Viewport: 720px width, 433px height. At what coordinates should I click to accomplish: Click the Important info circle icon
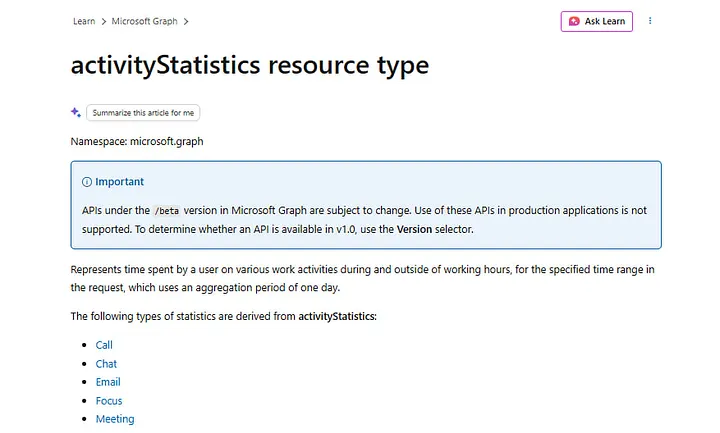tap(87, 182)
